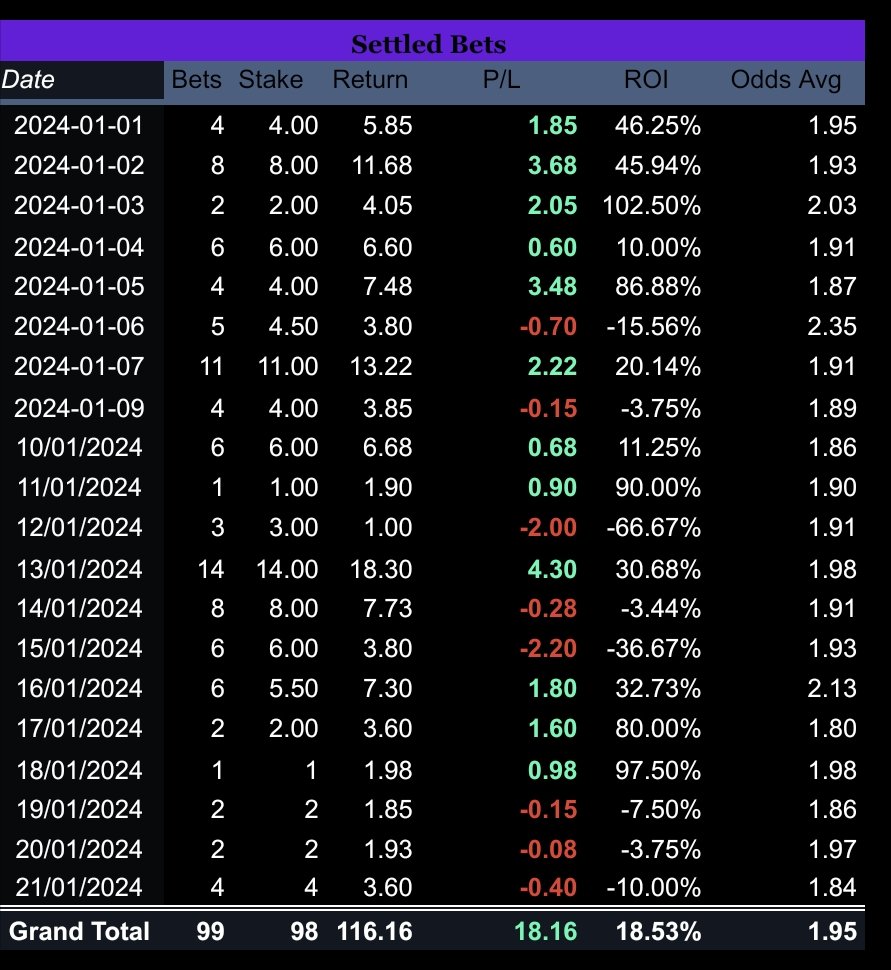The image size is (891, 970).
Task: Click the date cell 17/01/2024
Action: [x=79, y=728]
